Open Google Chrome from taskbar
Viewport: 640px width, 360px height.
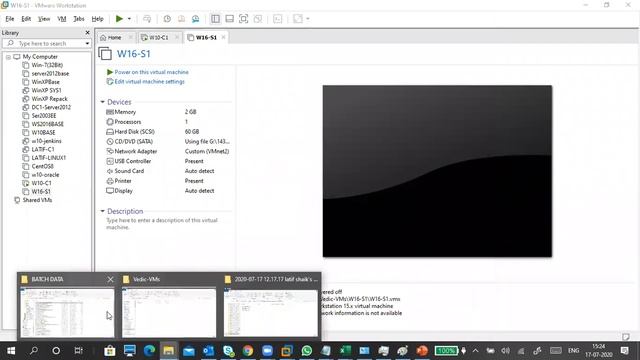(x=247, y=351)
